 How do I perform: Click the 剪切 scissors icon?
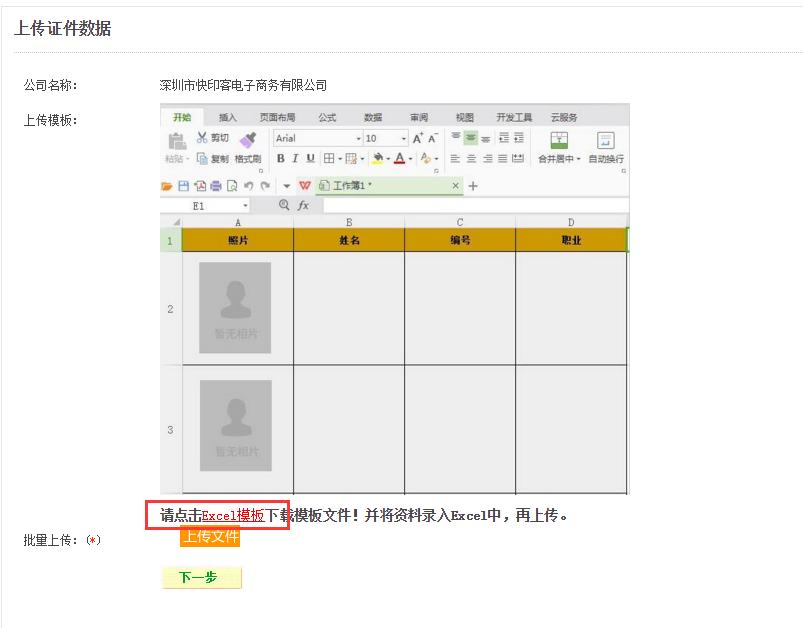202,138
